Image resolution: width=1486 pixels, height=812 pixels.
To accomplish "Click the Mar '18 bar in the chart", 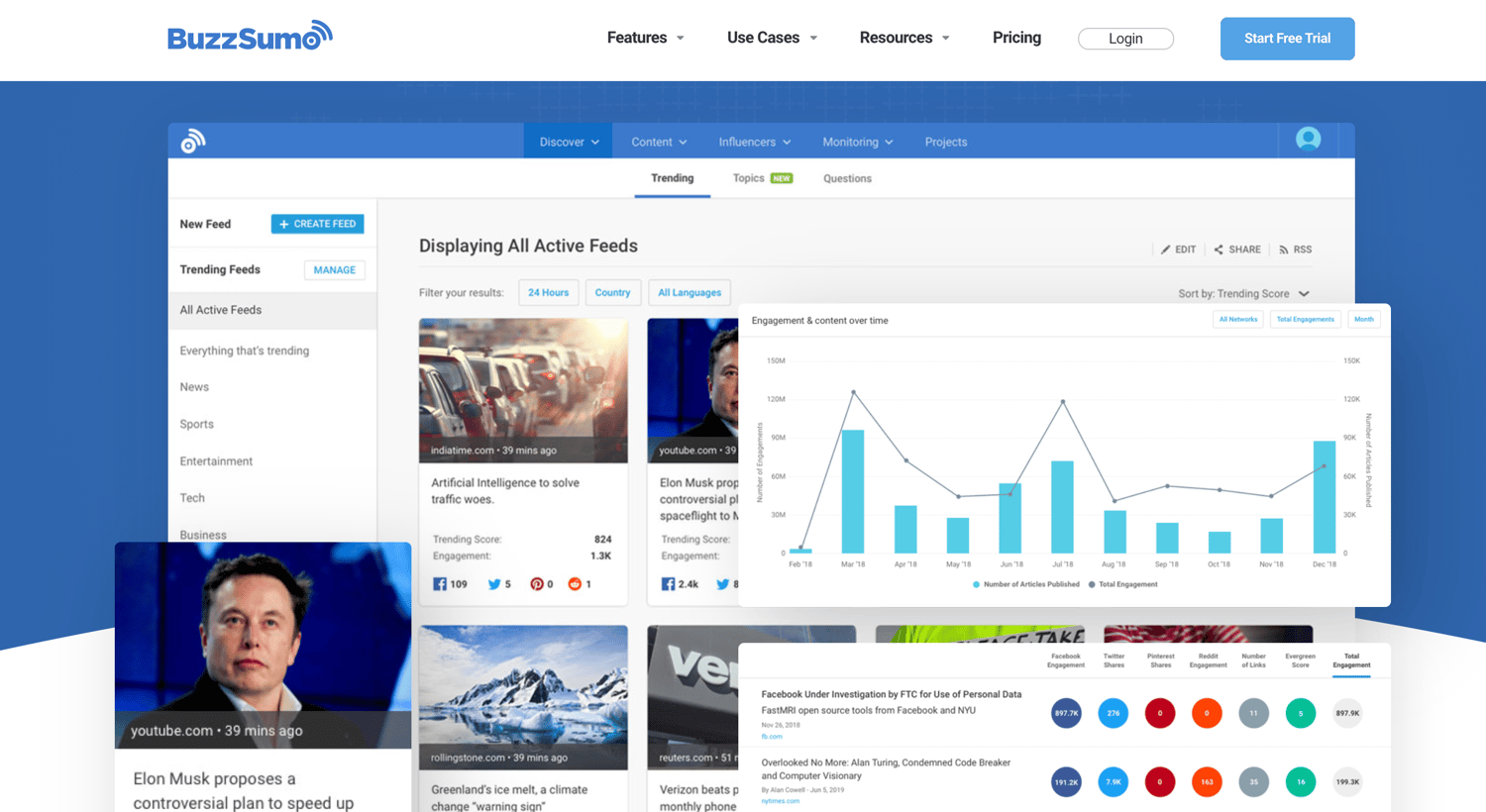I will 852,491.
